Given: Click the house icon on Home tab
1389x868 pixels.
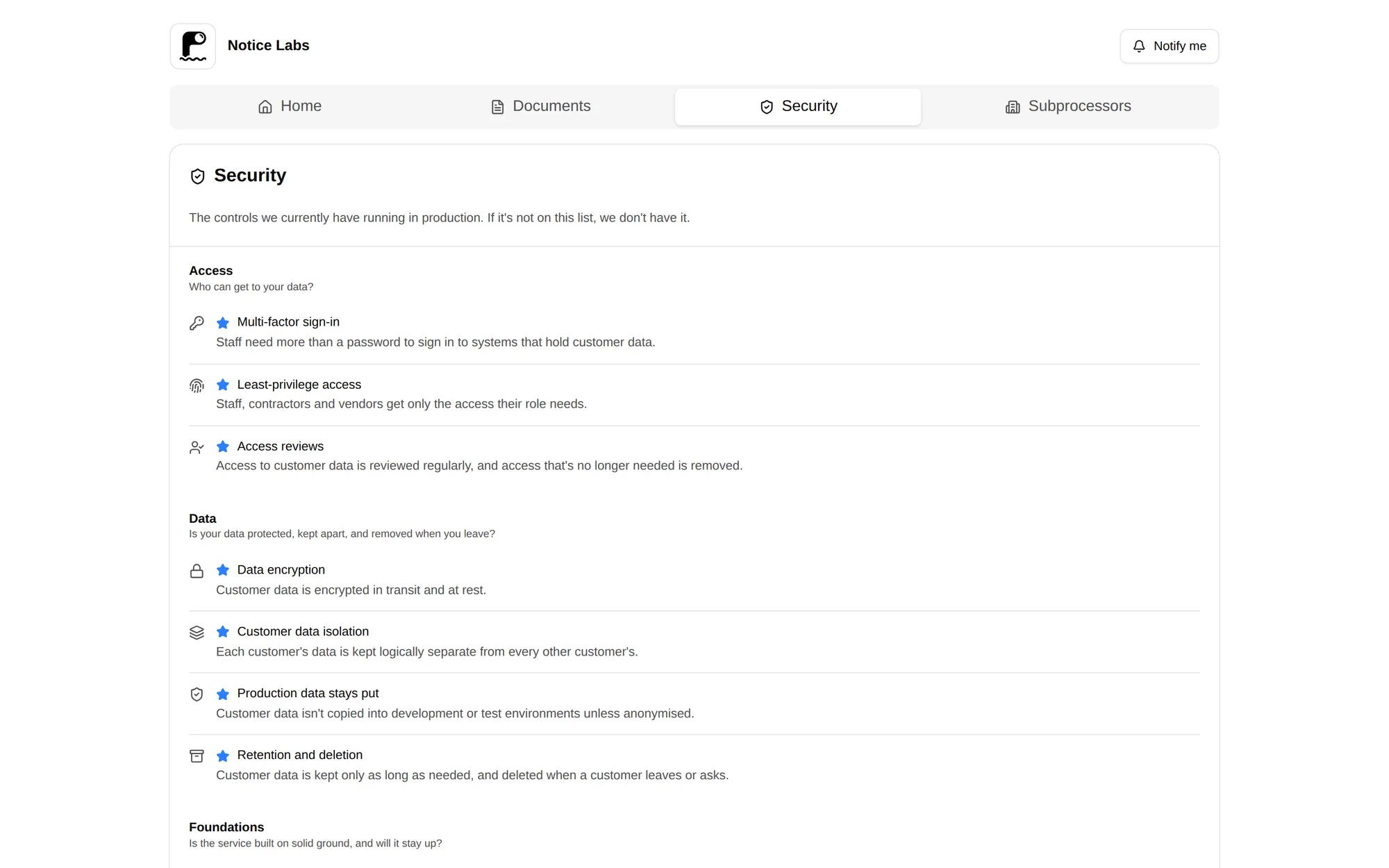Looking at the screenshot, I should (x=265, y=106).
